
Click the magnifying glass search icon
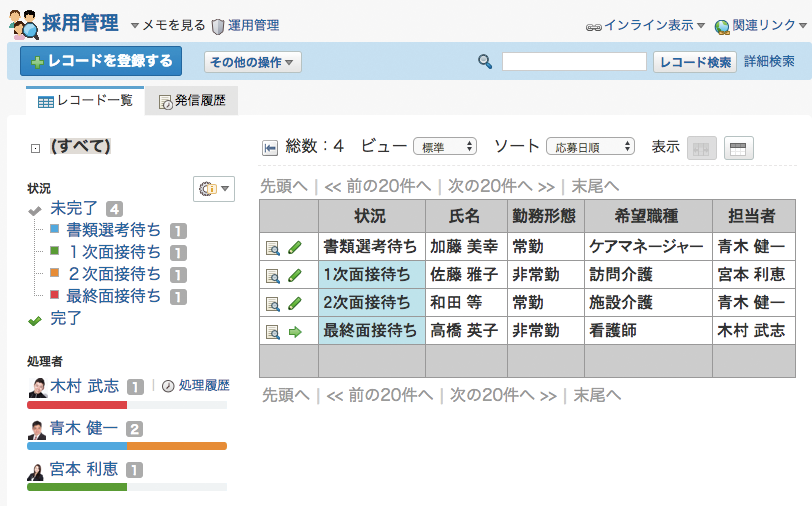[485, 62]
